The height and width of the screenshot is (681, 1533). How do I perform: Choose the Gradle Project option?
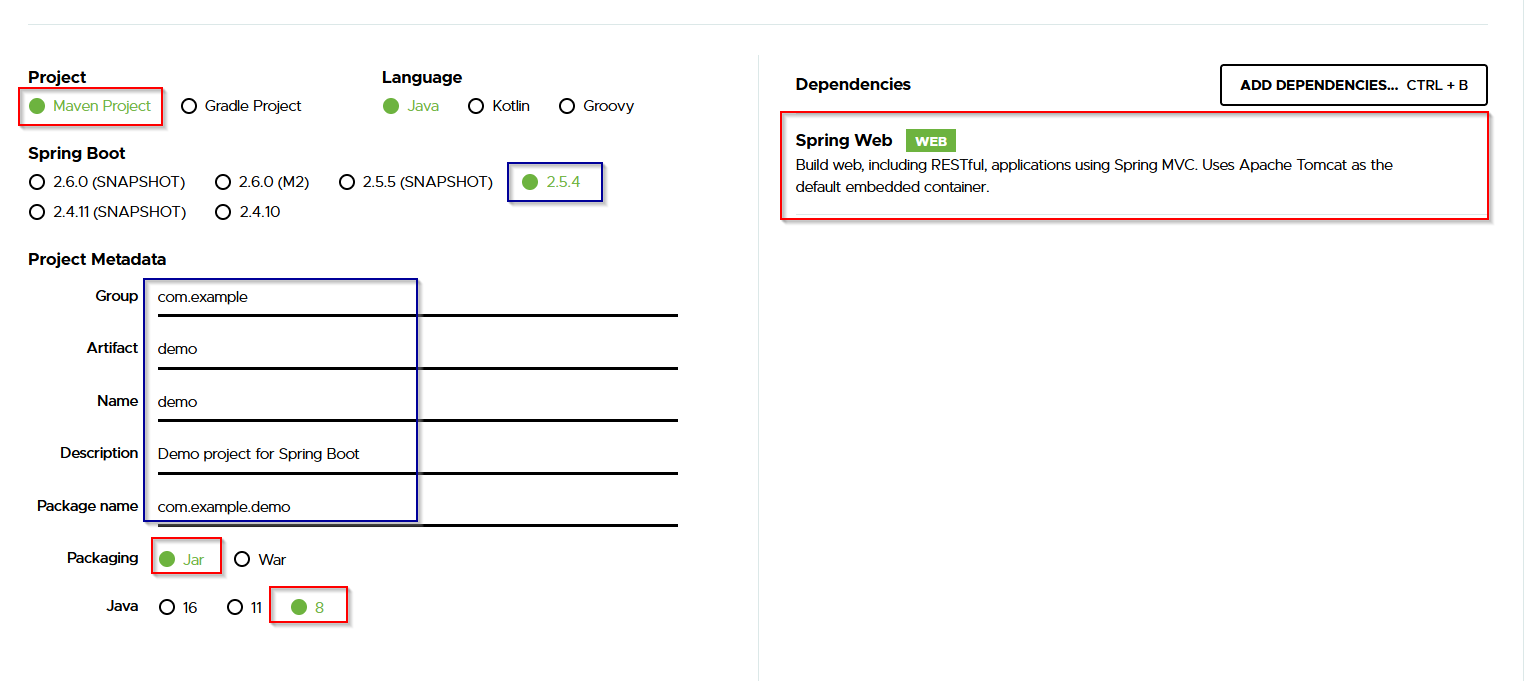tap(189, 106)
